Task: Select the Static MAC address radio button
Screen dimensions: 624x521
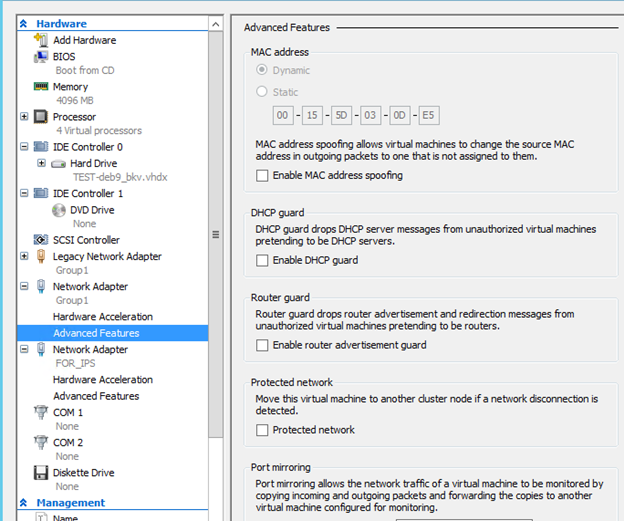Action: pos(261,92)
